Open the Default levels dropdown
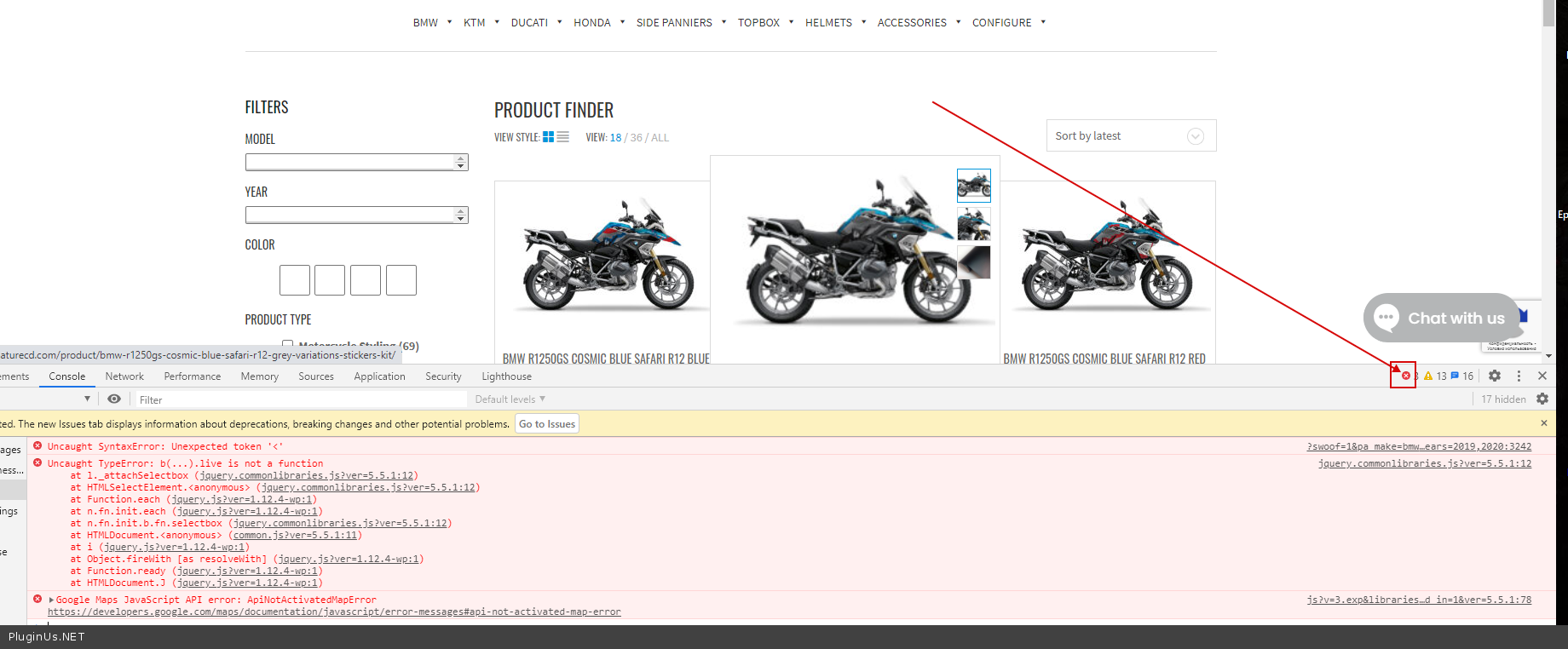Image resolution: width=1568 pixels, height=649 pixels. pos(510,399)
